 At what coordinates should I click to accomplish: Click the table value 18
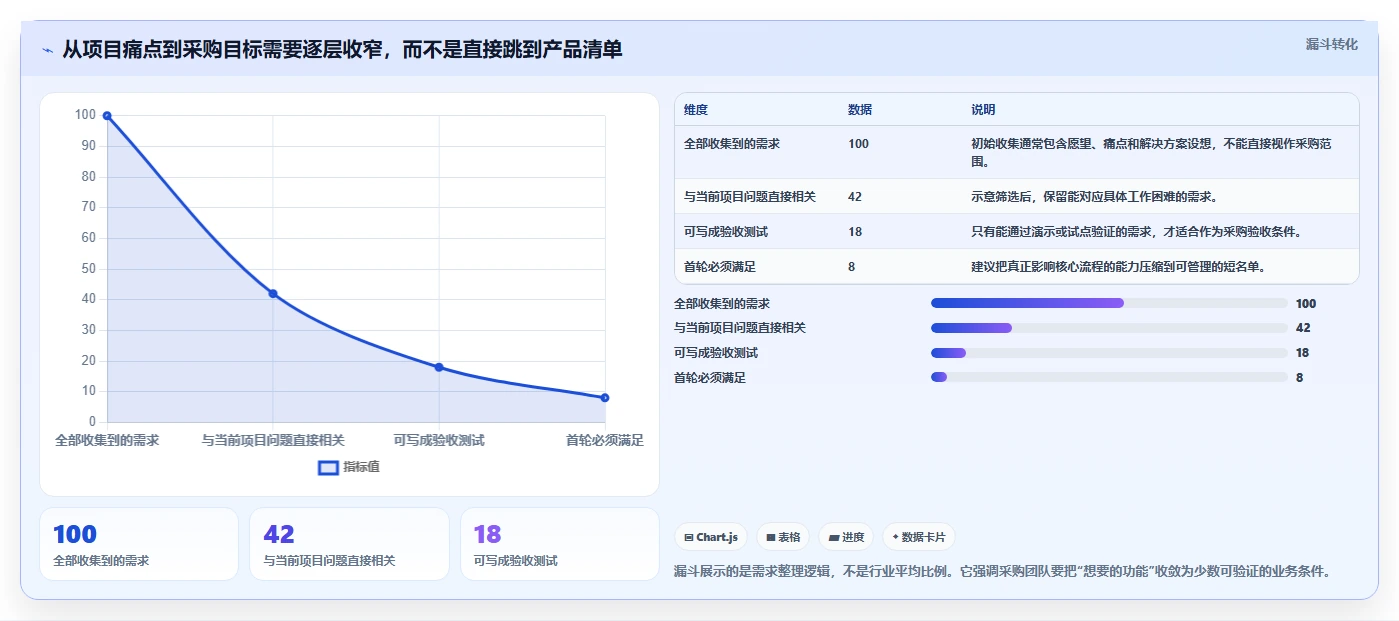click(855, 232)
